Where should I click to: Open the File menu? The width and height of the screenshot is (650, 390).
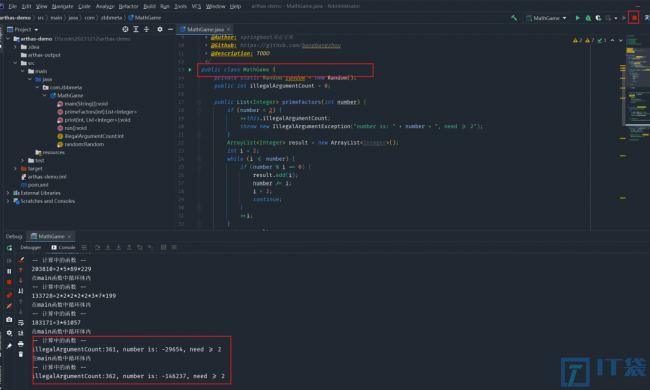pos(12,6)
